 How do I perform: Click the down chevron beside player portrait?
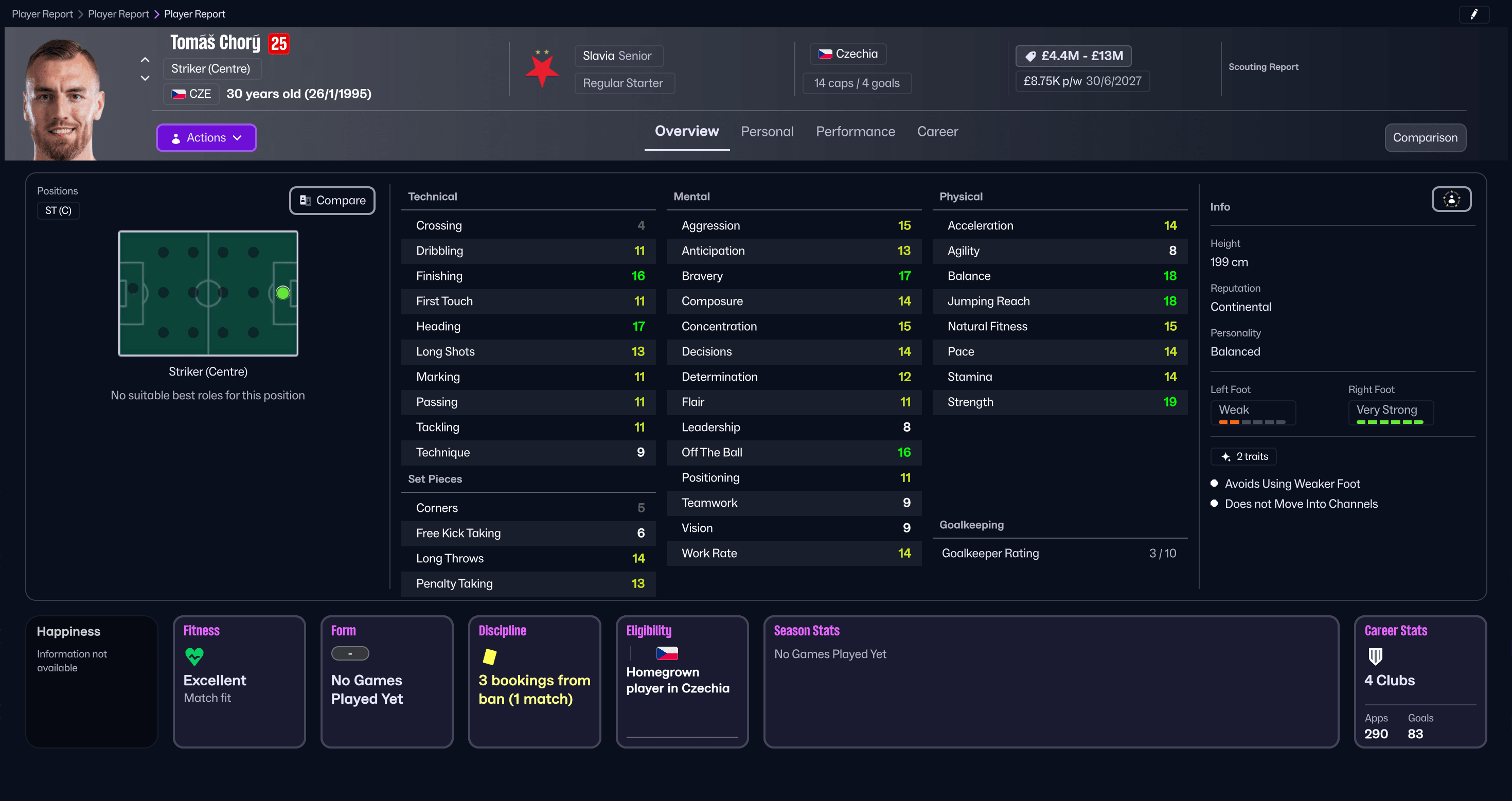[145, 78]
